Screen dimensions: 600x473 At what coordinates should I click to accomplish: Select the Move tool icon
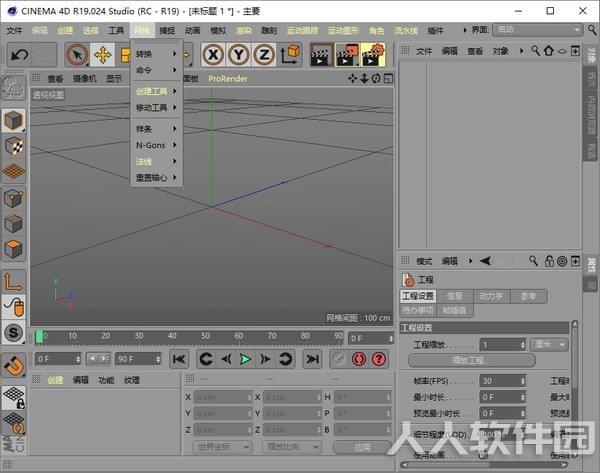point(103,55)
